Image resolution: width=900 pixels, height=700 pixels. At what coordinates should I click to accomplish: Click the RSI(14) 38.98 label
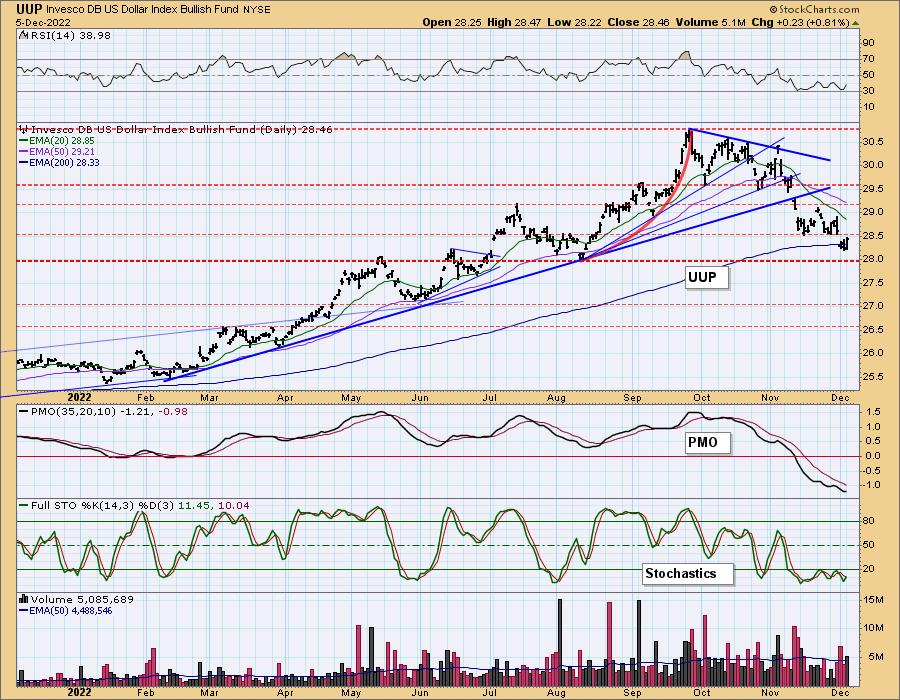click(x=65, y=36)
